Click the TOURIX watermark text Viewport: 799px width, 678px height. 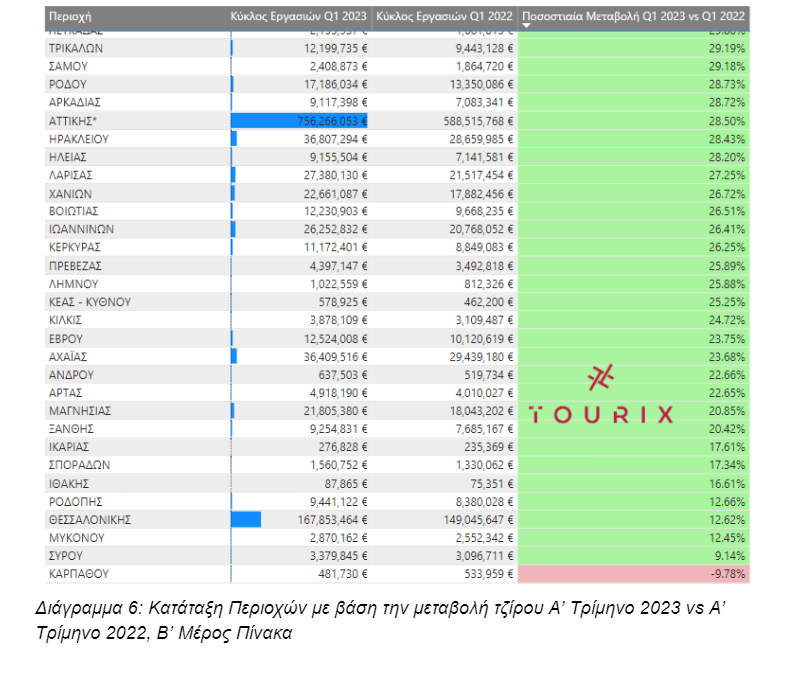click(x=601, y=414)
